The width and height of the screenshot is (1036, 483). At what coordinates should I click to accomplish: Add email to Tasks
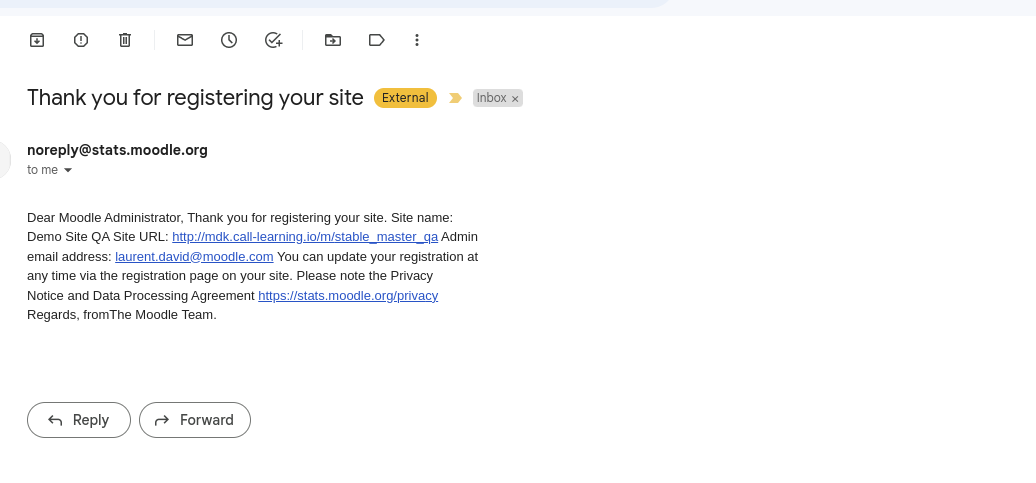(x=273, y=40)
